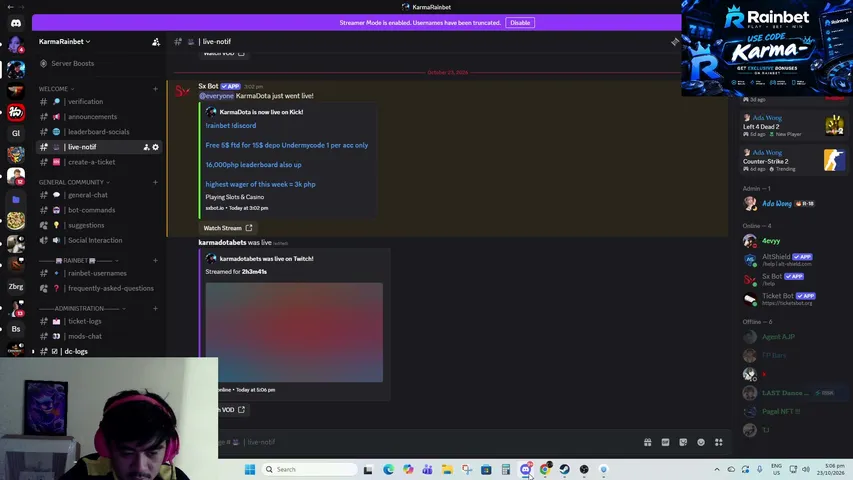Click the blurred Twitch stream preview thumbnail
This screenshot has width=853, height=480.
point(294,332)
